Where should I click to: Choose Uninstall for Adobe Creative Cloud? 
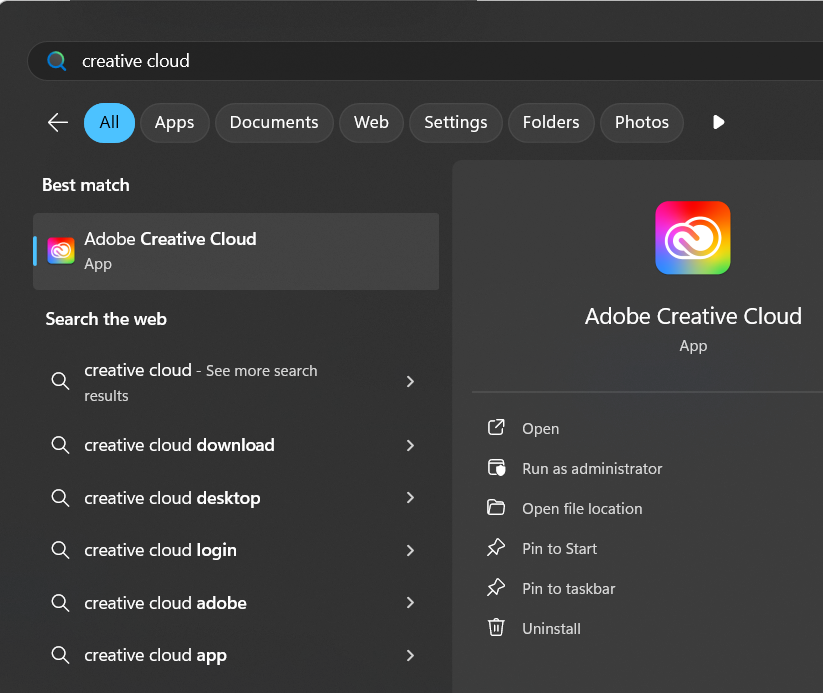(x=551, y=628)
